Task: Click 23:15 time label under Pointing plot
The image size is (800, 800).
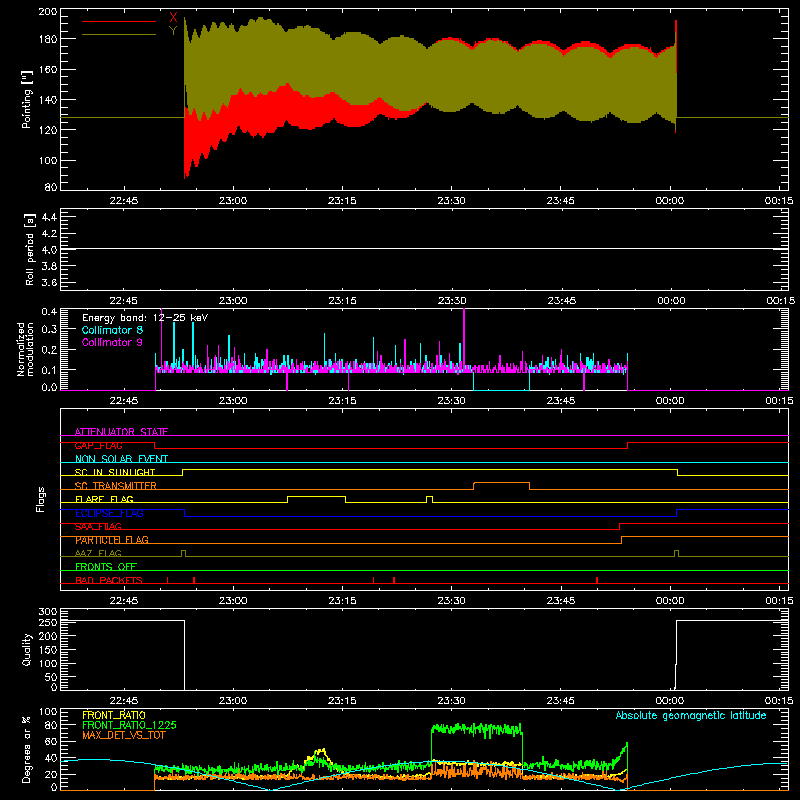Action: point(342,201)
